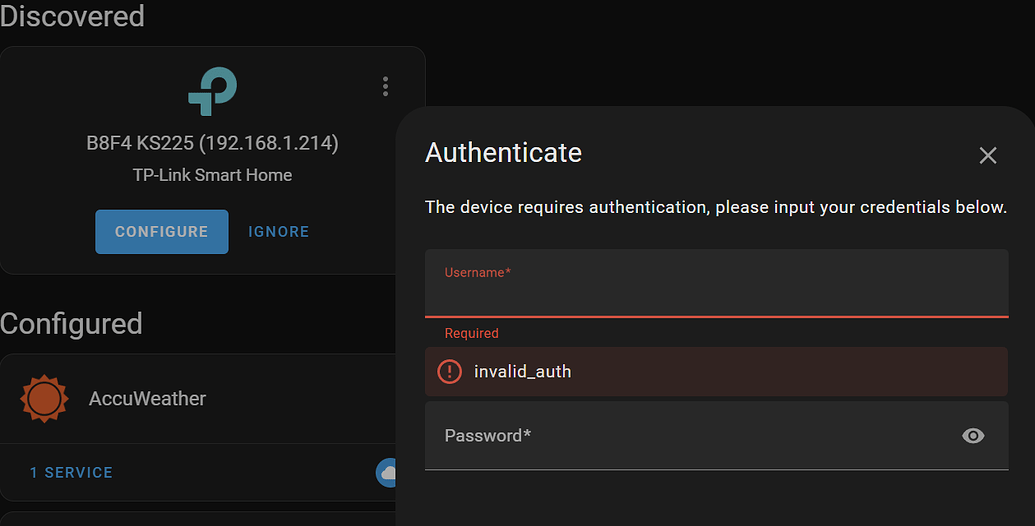This screenshot has height=526, width=1035.
Task: Close the Authenticate dialog
Action: click(x=988, y=155)
